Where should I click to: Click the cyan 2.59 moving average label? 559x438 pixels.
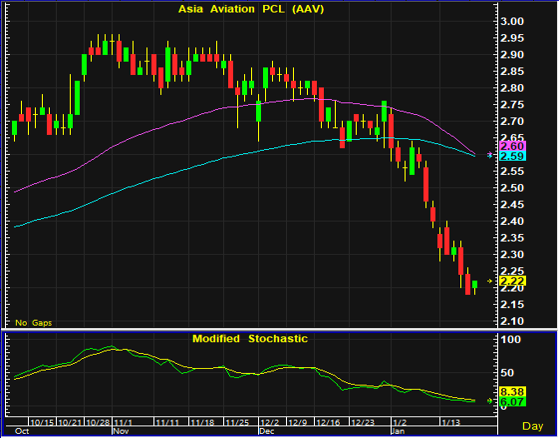coord(513,156)
